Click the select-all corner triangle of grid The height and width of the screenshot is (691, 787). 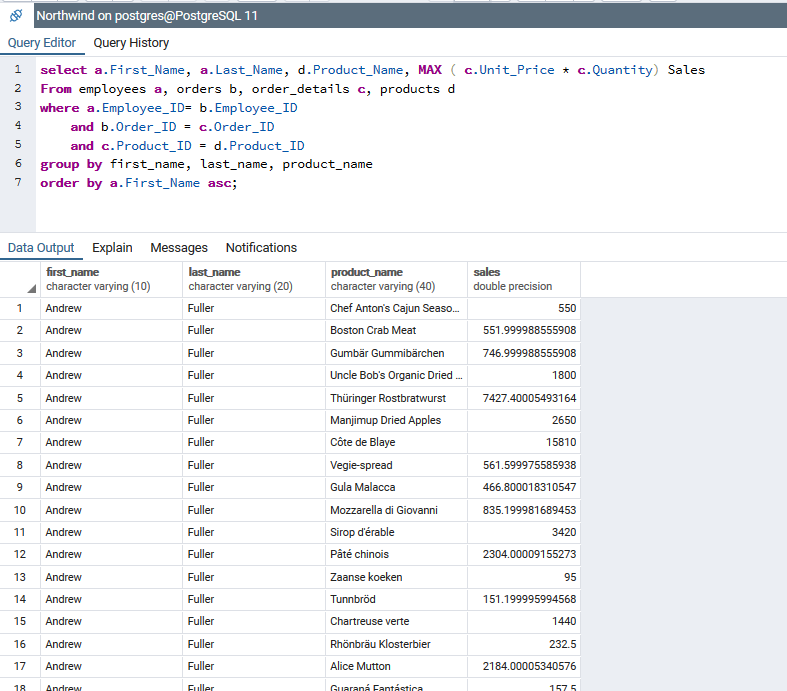click(32, 289)
